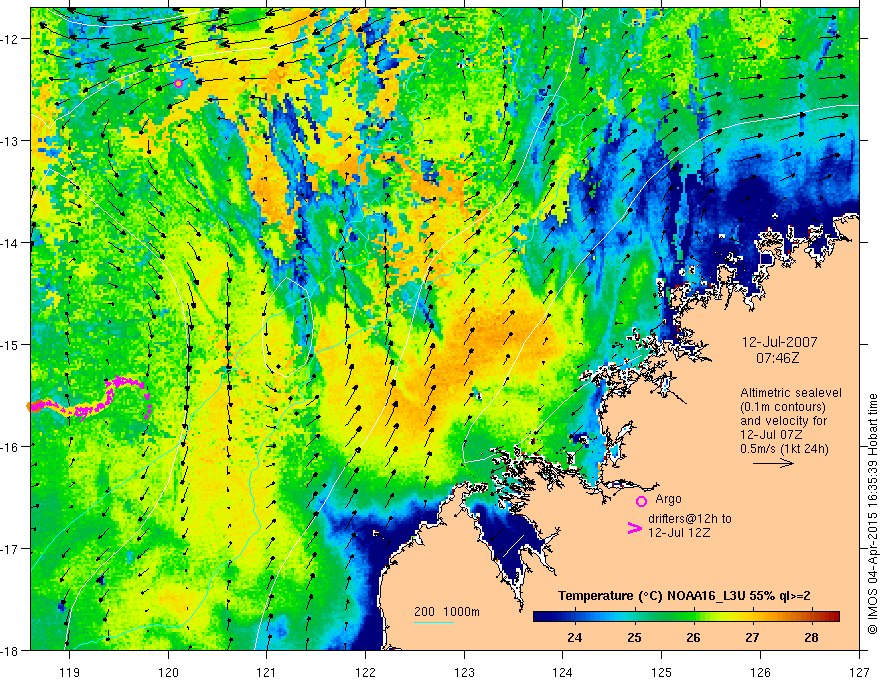Viewport: 880px width, 680px height.
Task: Click the time label 07:46Z
Action: (777, 357)
